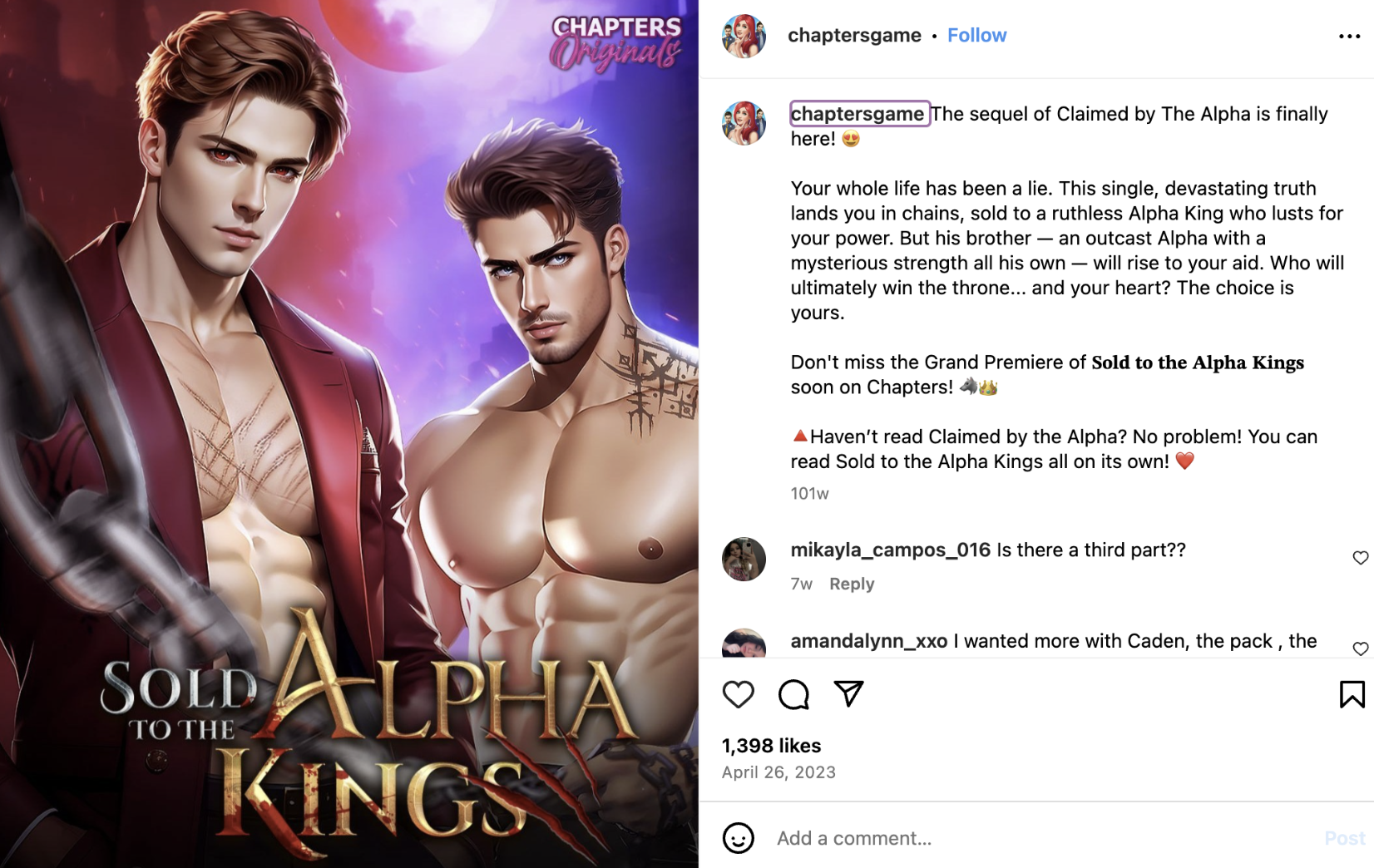Share post via paper plane icon
This screenshot has height=868, width=1374.
point(848,693)
